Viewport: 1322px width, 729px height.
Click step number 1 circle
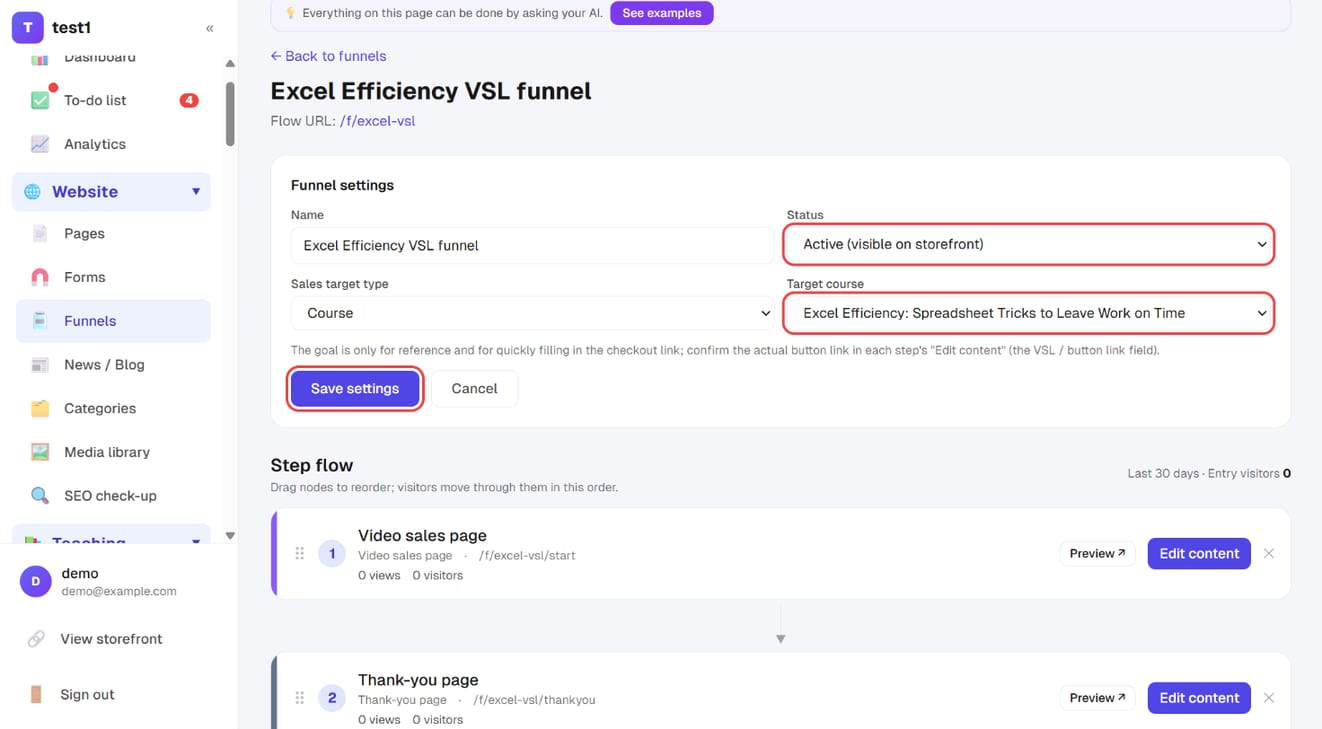332,554
